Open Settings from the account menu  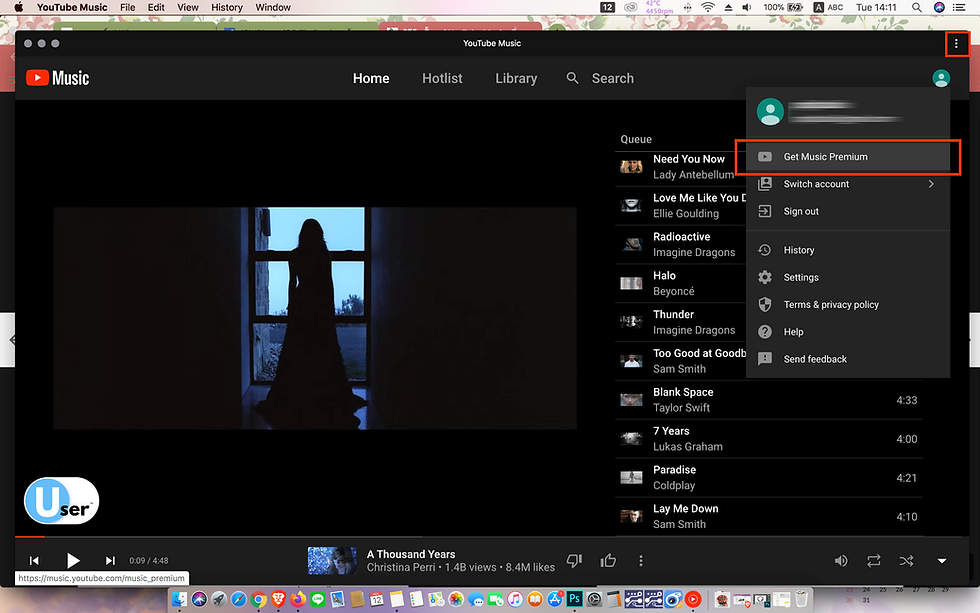(x=848, y=277)
